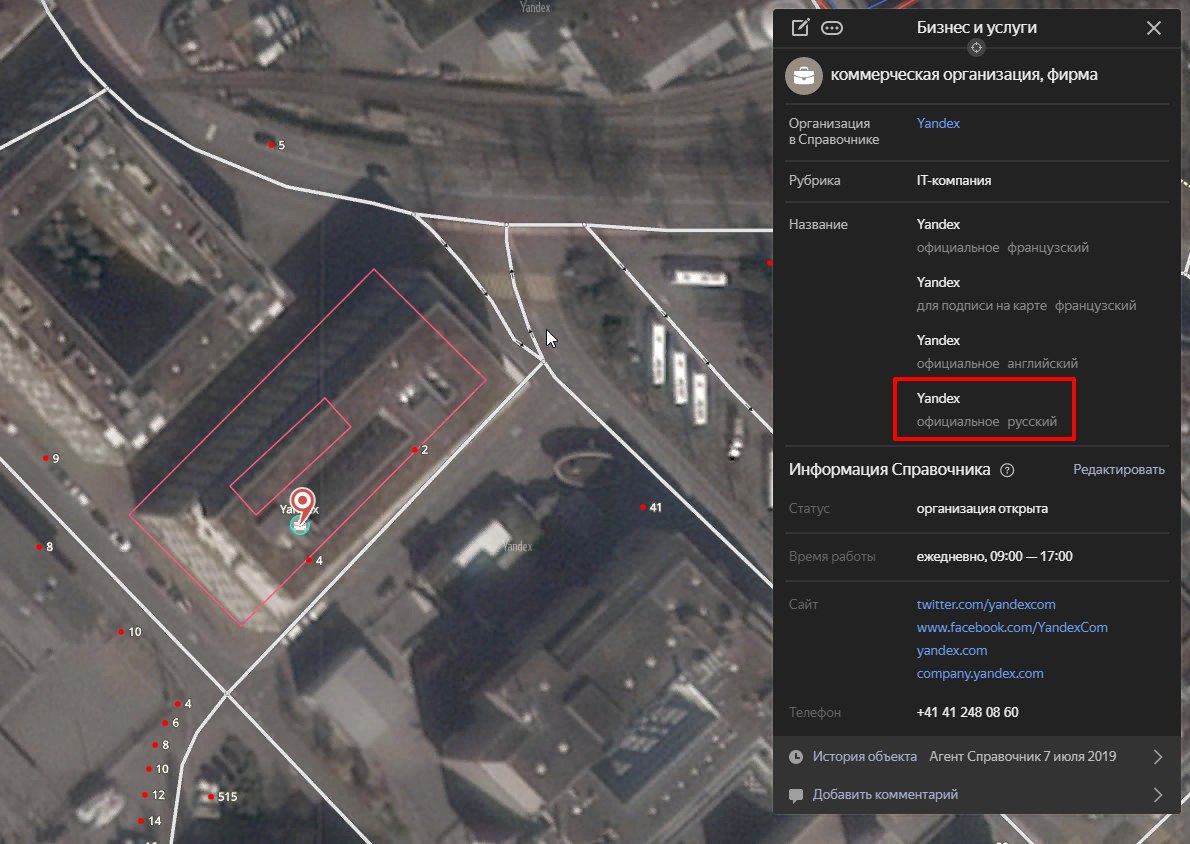Click the edit pencil icon in panel header

coord(800,28)
